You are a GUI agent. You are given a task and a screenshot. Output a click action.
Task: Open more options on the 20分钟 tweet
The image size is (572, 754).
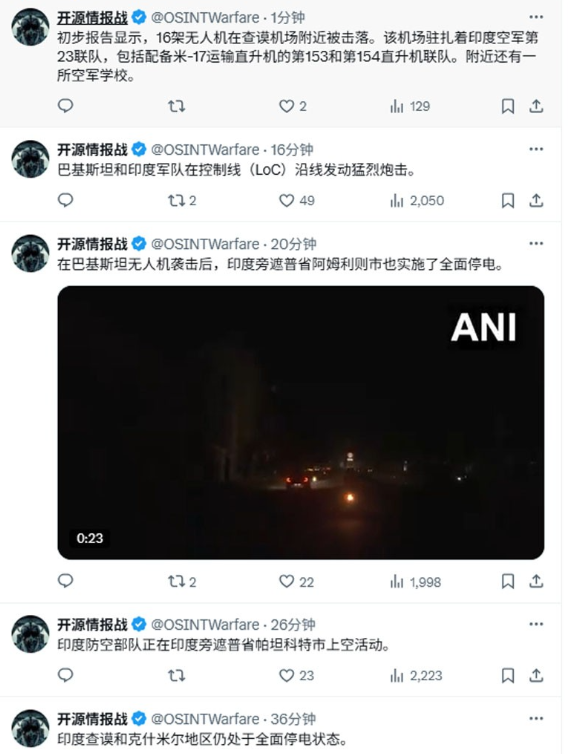tap(536, 244)
